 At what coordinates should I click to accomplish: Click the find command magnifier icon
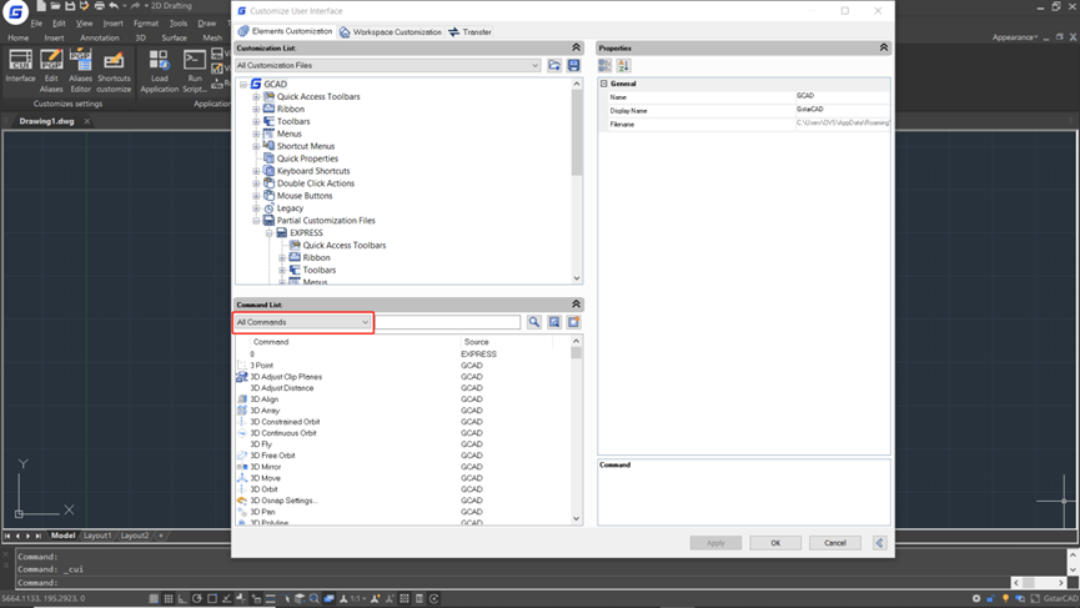tap(534, 322)
